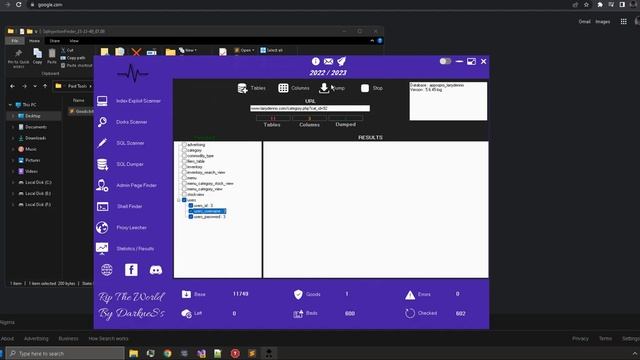Image resolution: width=640 pixels, height=360 pixels.
Task: Click the envelope mail icon in header
Action: click(x=328, y=61)
